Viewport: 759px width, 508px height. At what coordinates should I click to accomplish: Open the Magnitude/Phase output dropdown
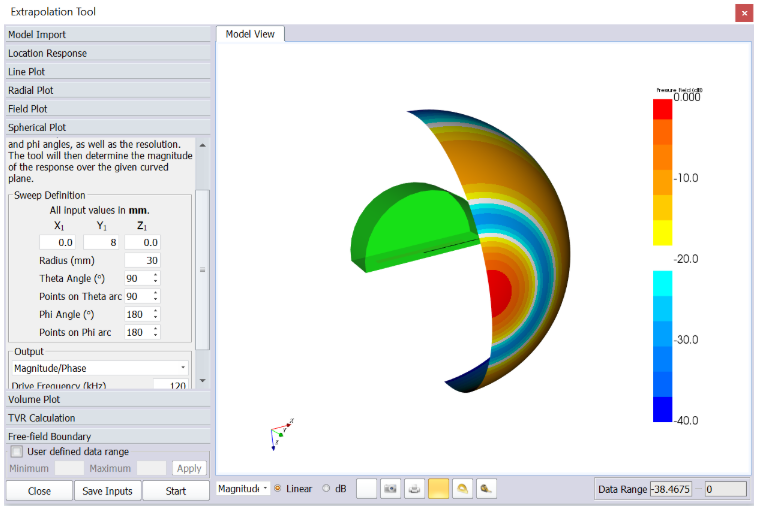(99, 368)
